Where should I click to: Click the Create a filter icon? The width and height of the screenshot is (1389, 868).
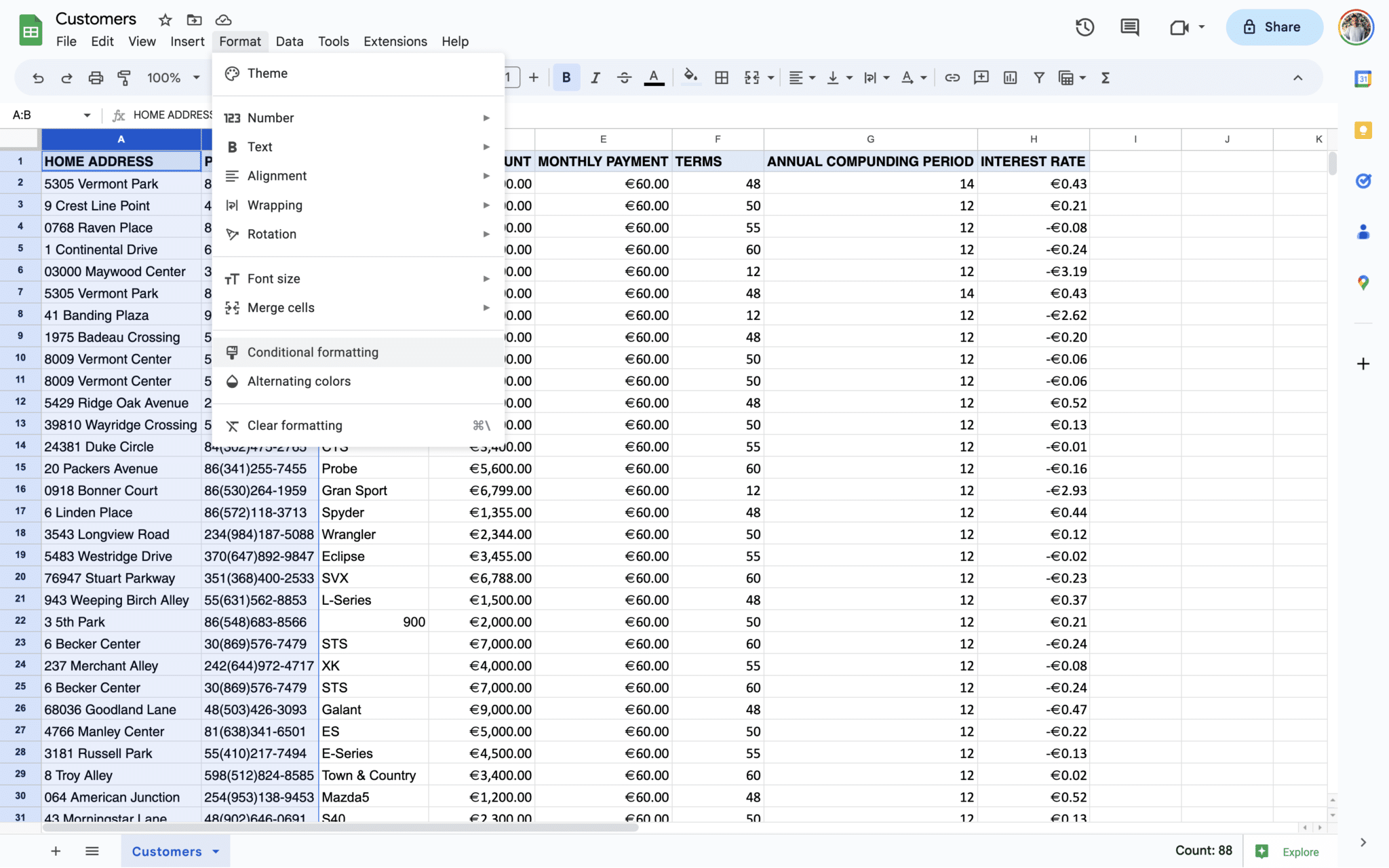1038,78
